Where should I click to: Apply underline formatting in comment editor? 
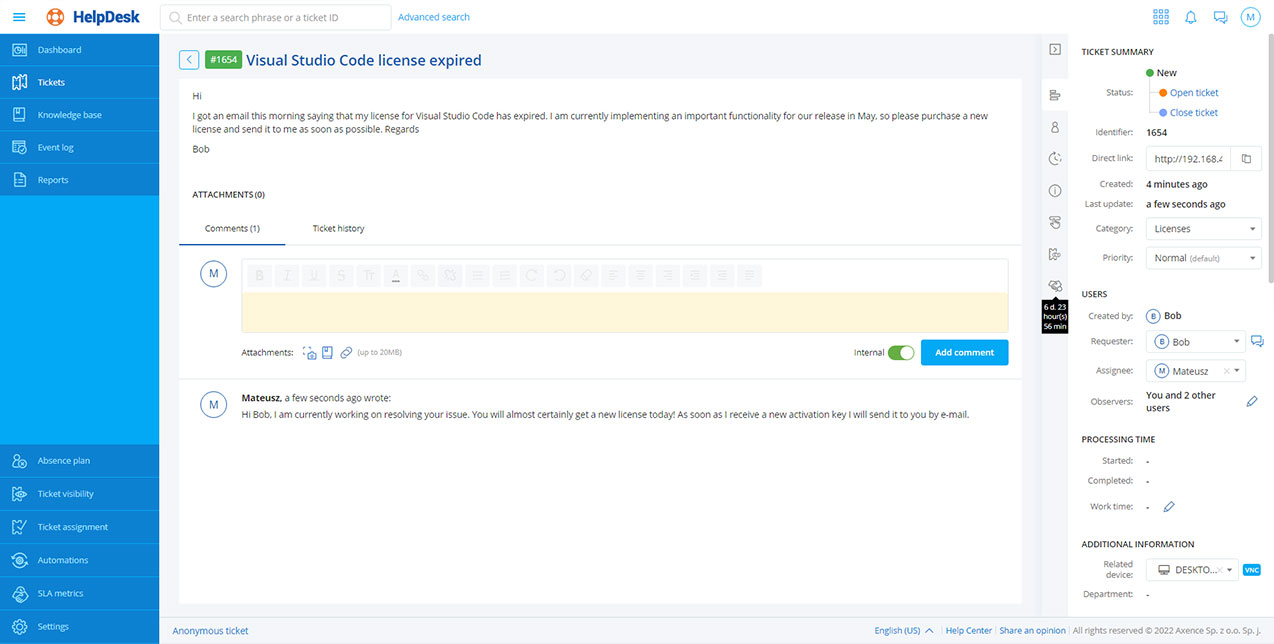[x=314, y=274]
